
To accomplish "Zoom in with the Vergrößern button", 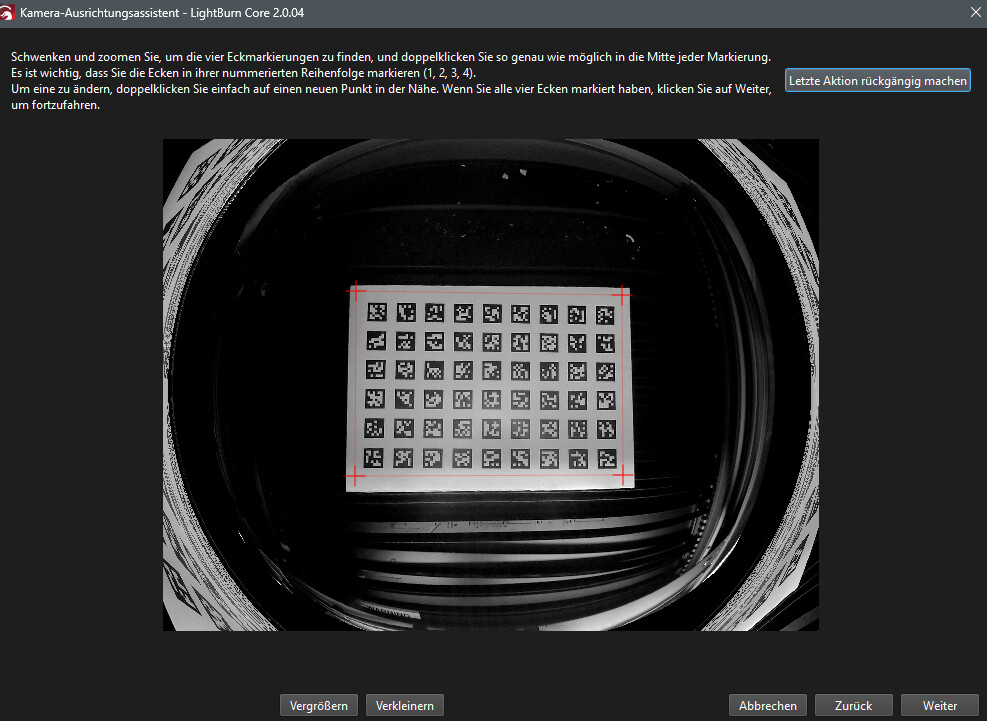I will point(319,705).
